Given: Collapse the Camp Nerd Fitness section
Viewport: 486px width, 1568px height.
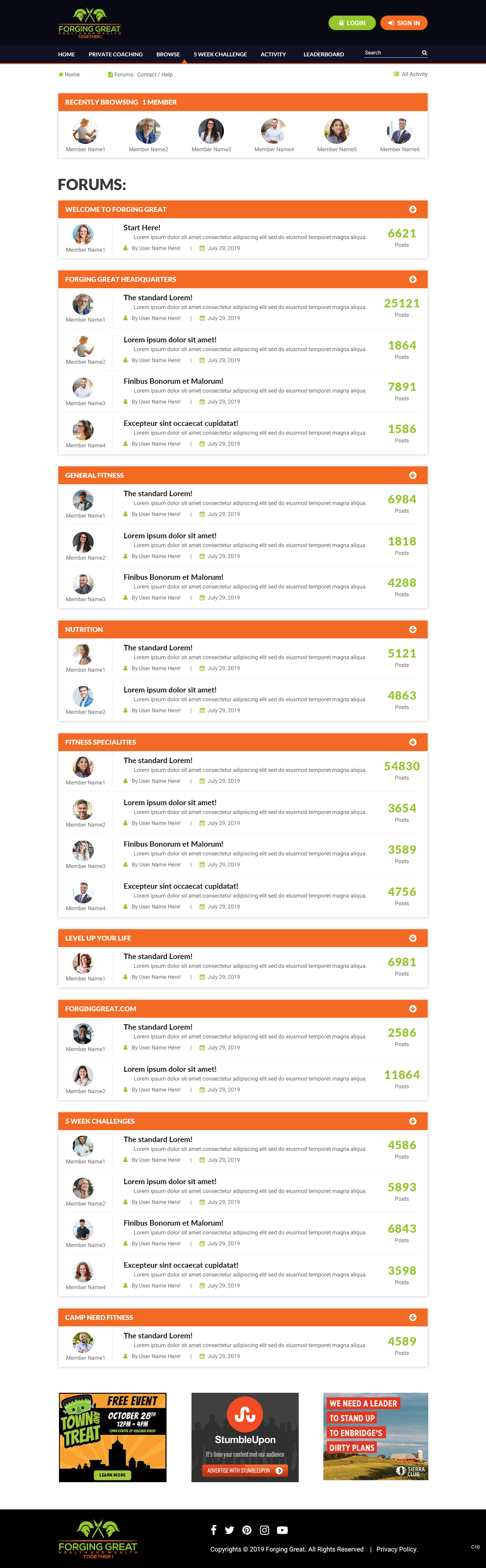Looking at the screenshot, I should click(413, 1317).
